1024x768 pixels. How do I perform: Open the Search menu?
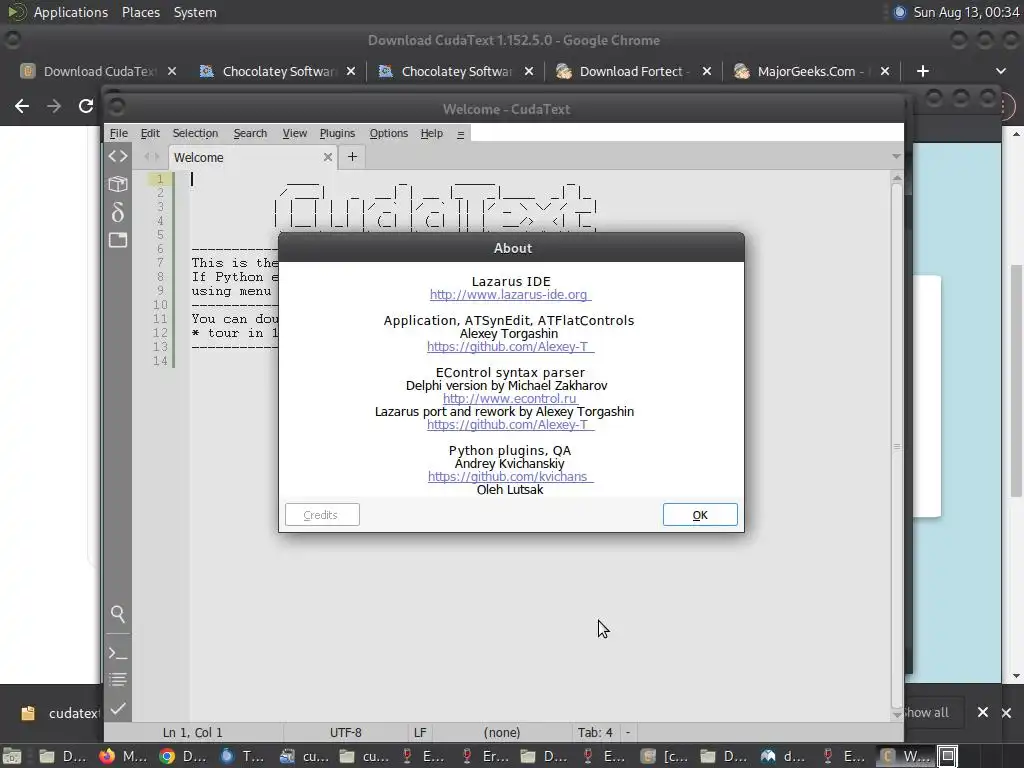[x=250, y=133]
